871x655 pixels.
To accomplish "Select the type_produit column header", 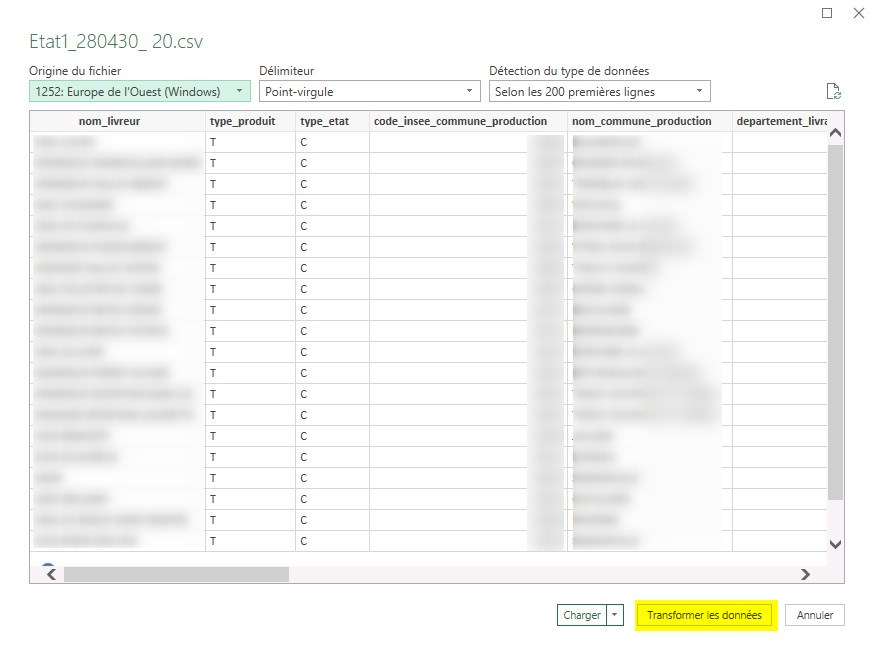I will (250, 121).
